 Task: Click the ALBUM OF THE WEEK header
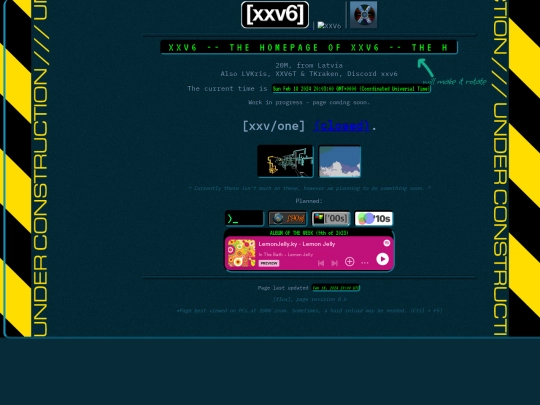coord(309,233)
